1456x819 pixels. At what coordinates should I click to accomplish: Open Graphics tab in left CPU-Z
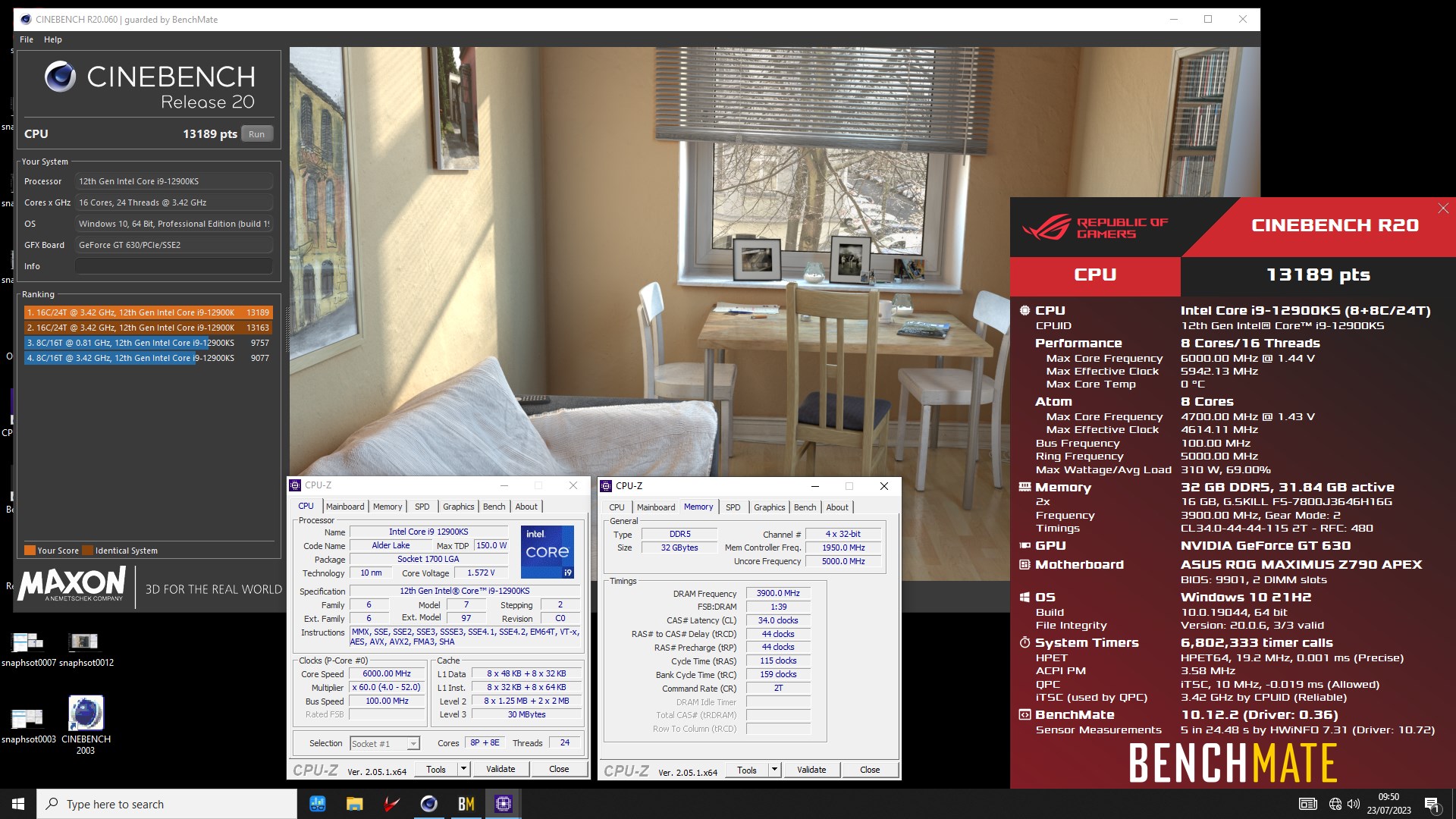[x=459, y=507]
